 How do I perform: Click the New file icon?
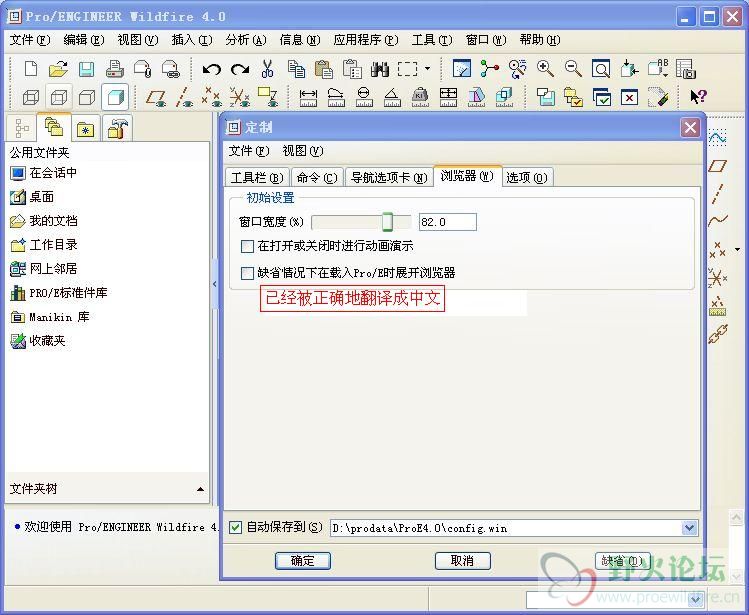point(31,69)
